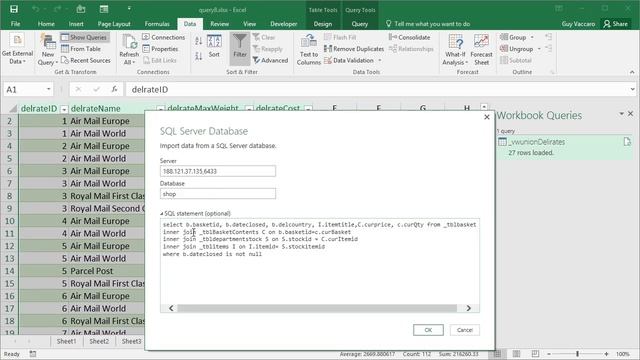This screenshot has width=640, height=360.
Task: Click Properties in Connections group
Action: click(x=160, y=49)
